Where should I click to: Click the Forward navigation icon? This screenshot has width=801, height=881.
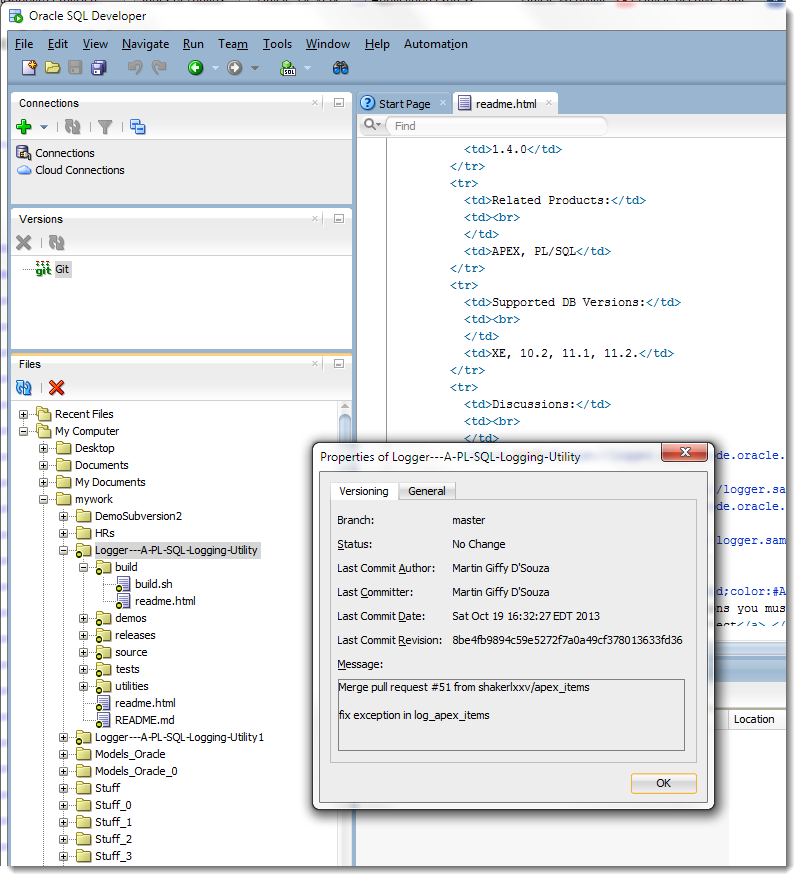pos(234,68)
